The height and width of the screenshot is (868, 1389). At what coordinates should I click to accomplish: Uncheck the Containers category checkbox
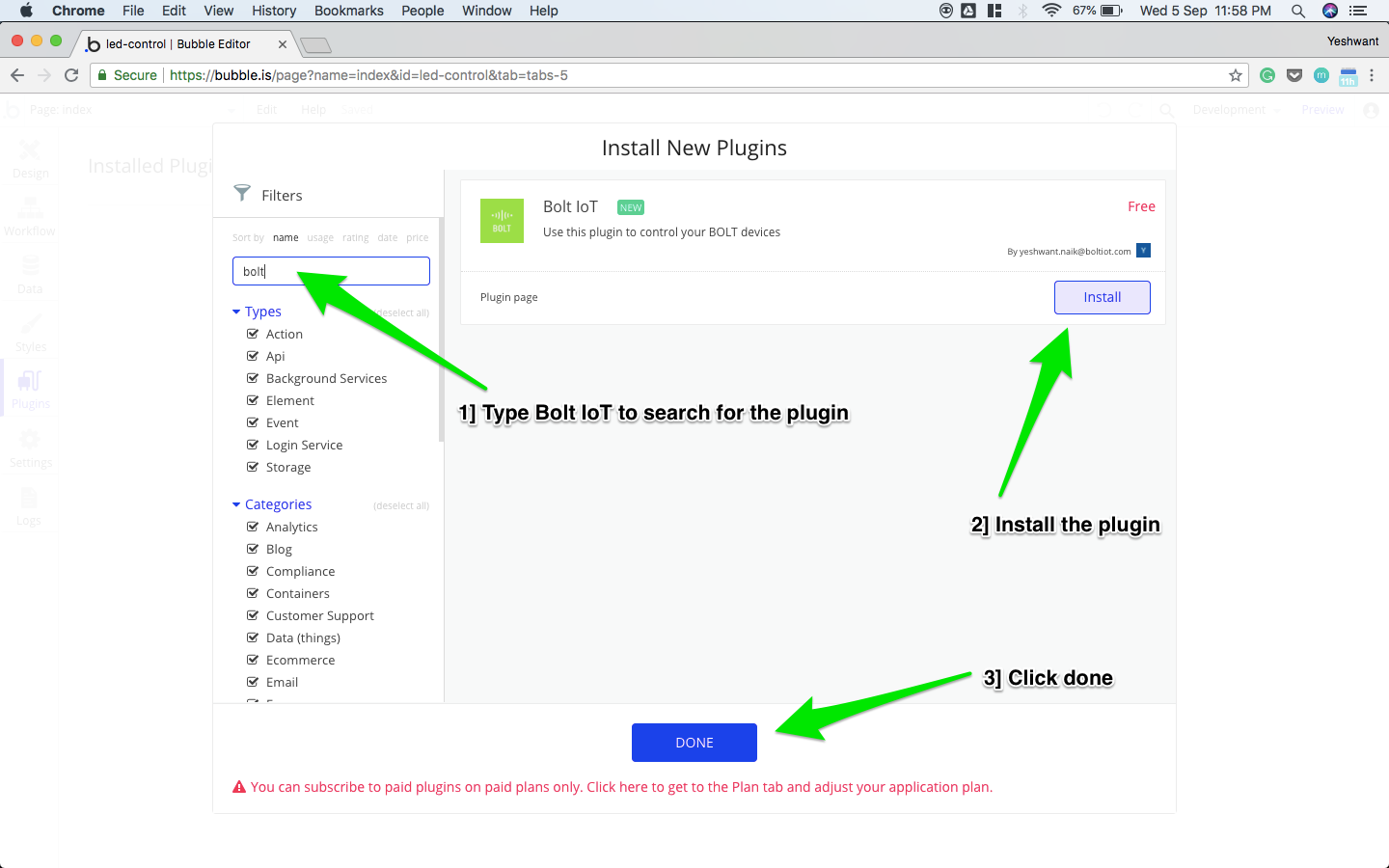(253, 593)
